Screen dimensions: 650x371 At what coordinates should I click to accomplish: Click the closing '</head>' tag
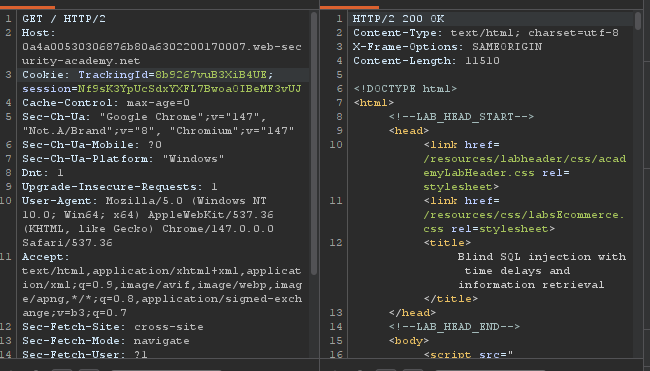coord(412,313)
